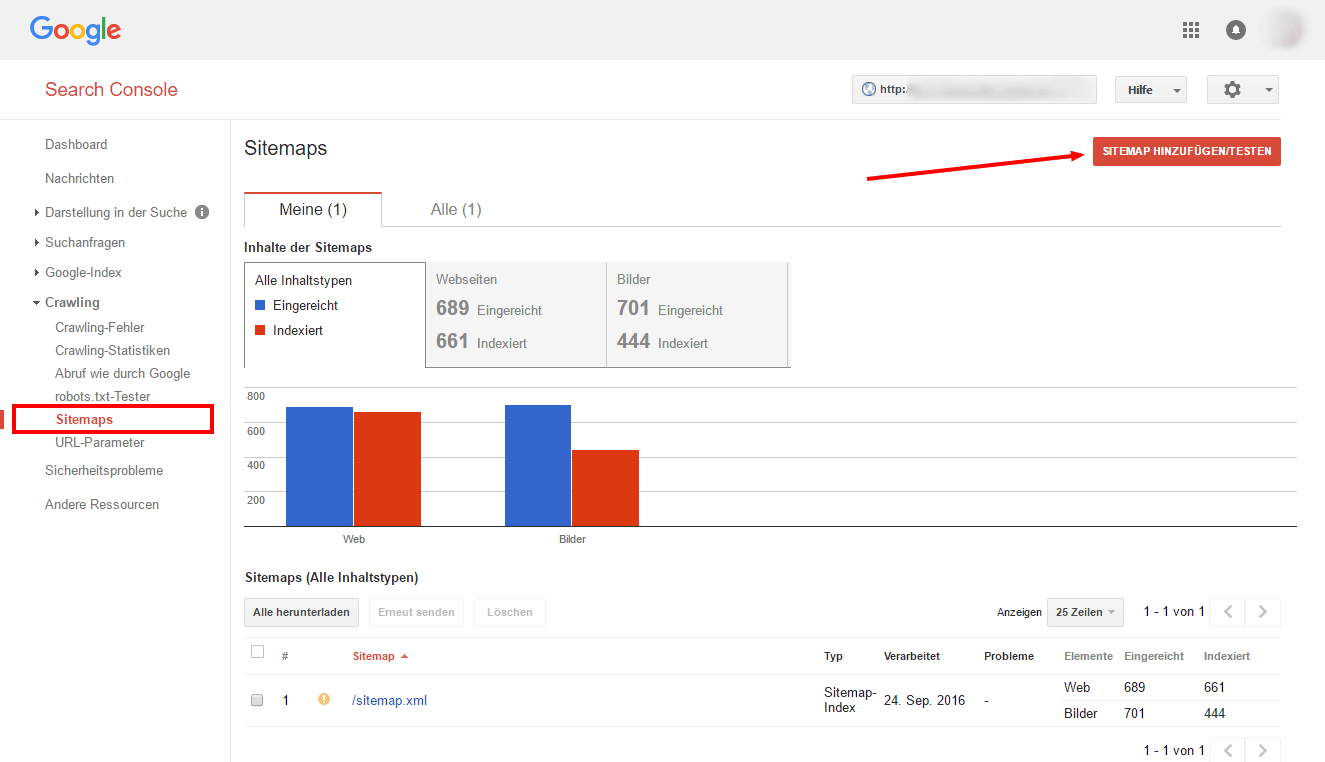
Task: Select the Bilder content tab
Action: pyautogui.click(x=697, y=315)
